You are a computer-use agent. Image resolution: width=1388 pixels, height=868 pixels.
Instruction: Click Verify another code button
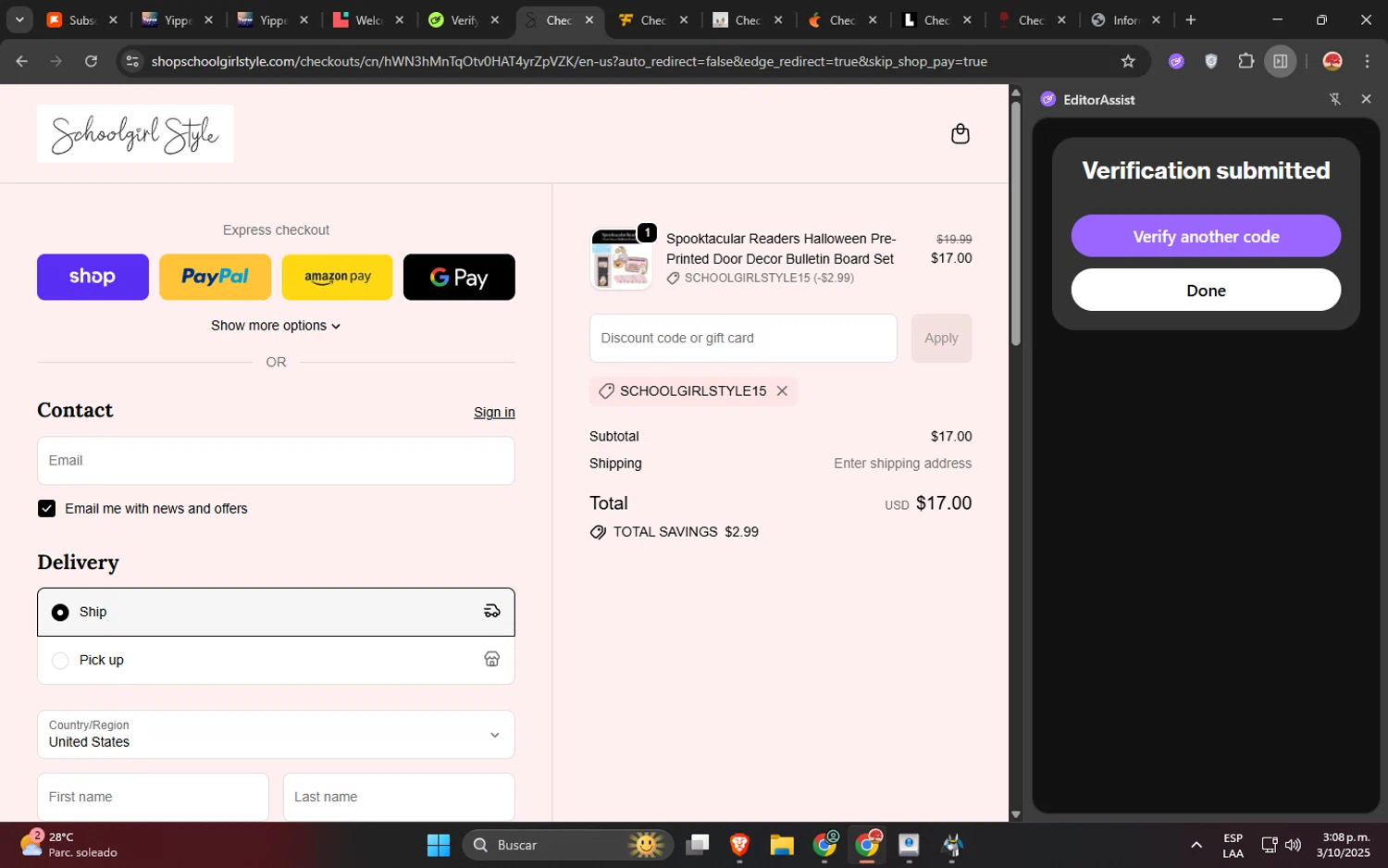click(x=1206, y=236)
